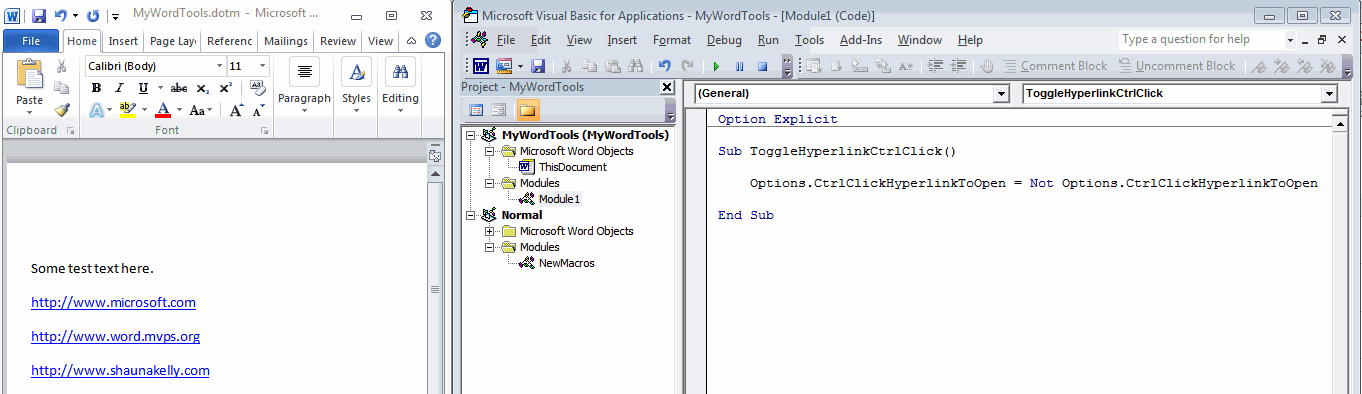Click the Repeat icon in Word title bar
This screenshot has height=394, width=1362.
pyautogui.click(x=93, y=16)
